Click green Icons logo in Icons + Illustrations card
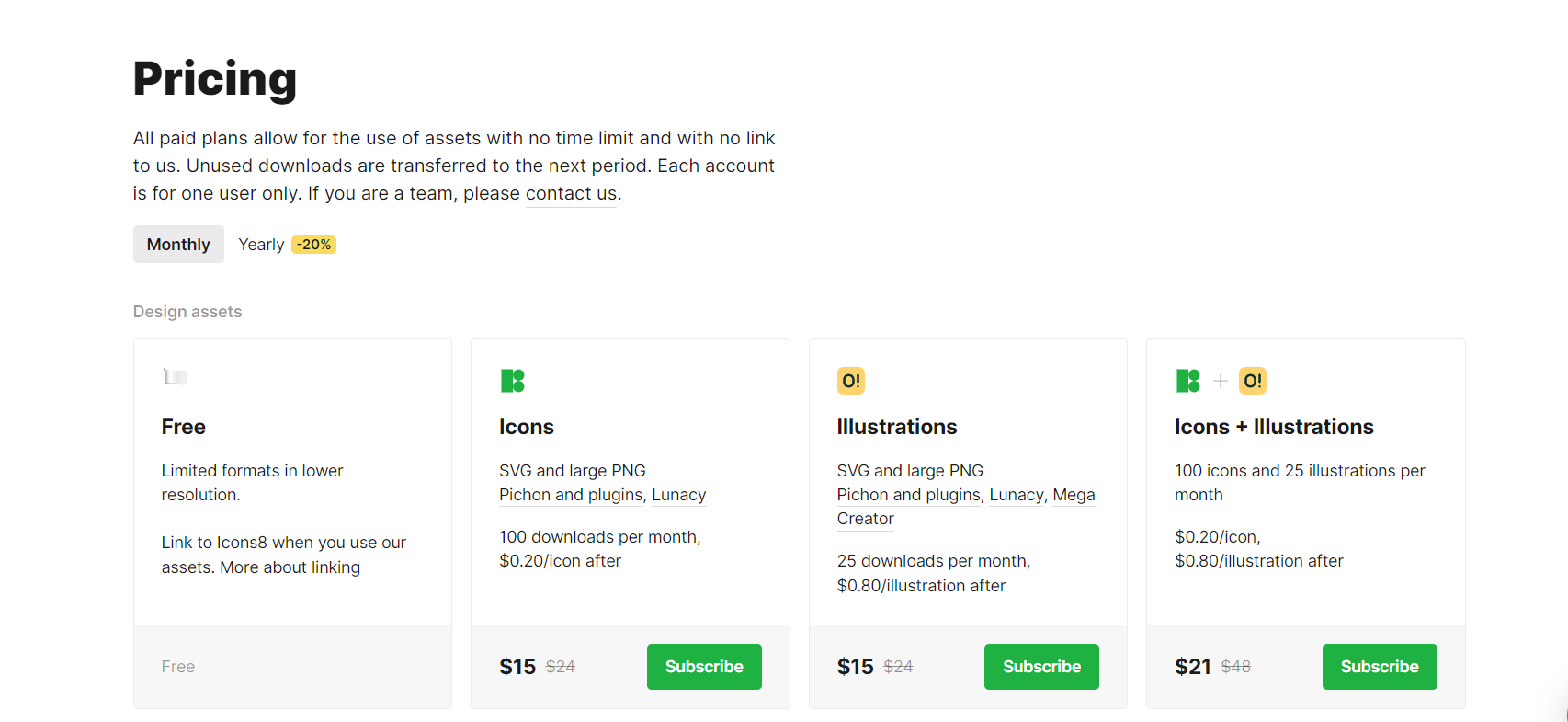The height and width of the screenshot is (722, 1568). tap(1187, 381)
